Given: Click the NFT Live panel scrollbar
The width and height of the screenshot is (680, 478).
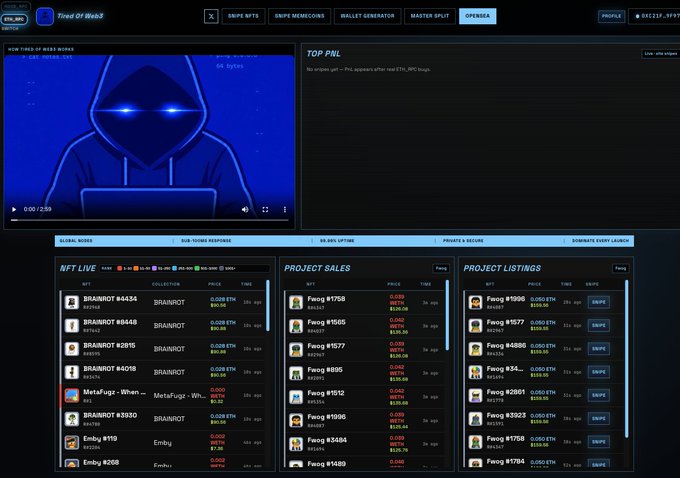Looking at the screenshot, I should pyautogui.click(x=268, y=306).
